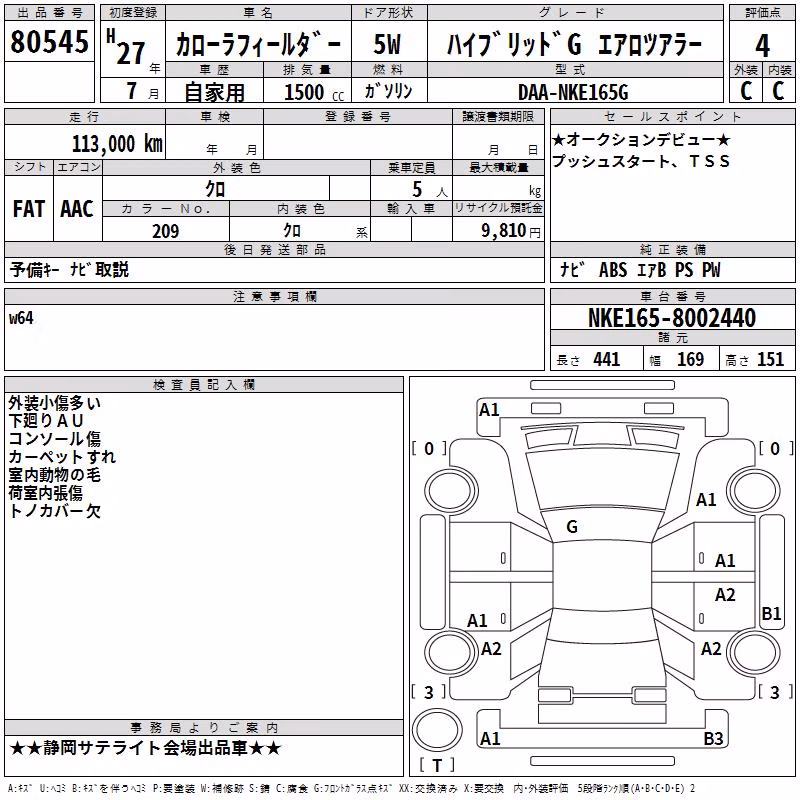Click the overall score 4
The width and height of the screenshot is (800, 800).
click(x=762, y=46)
